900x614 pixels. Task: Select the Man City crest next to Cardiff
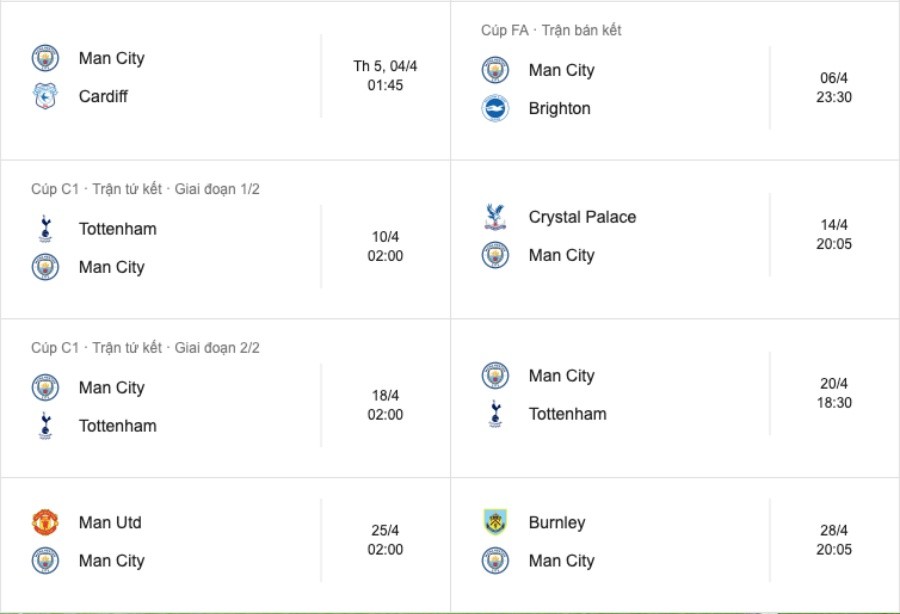(x=44, y=58)
